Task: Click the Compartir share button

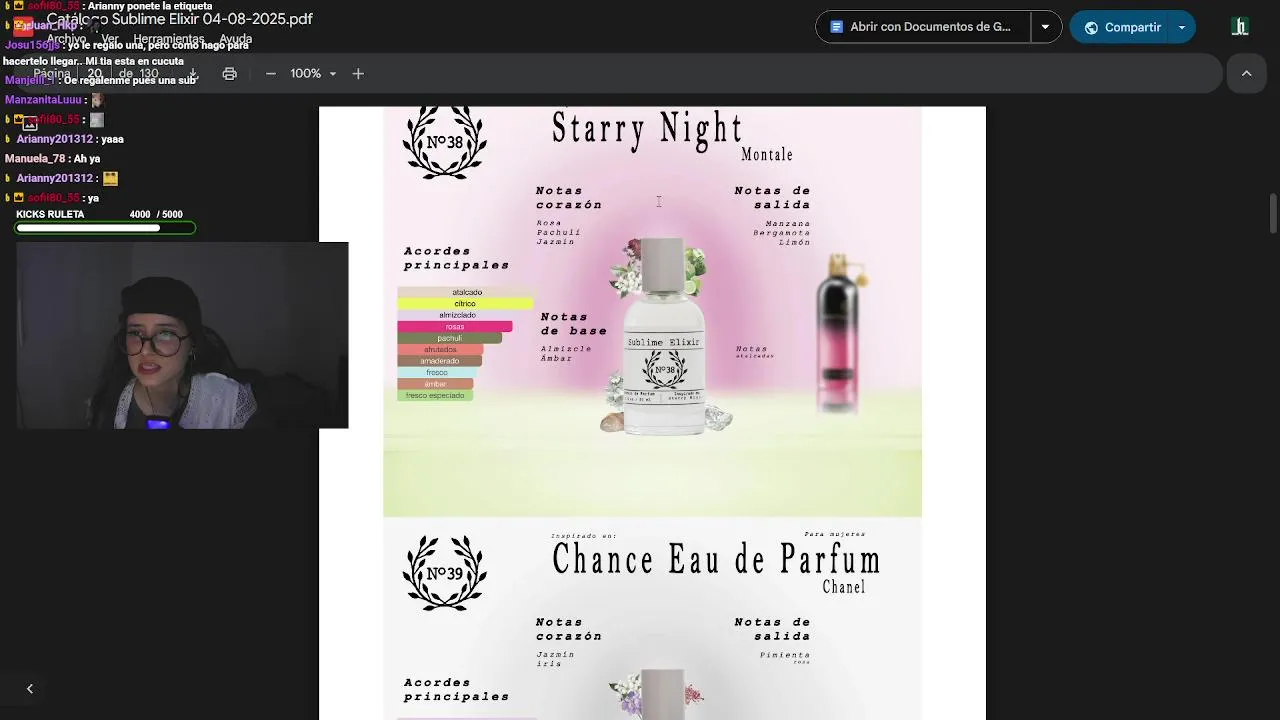Action: pyautogui.click(x=1121, y=27)
